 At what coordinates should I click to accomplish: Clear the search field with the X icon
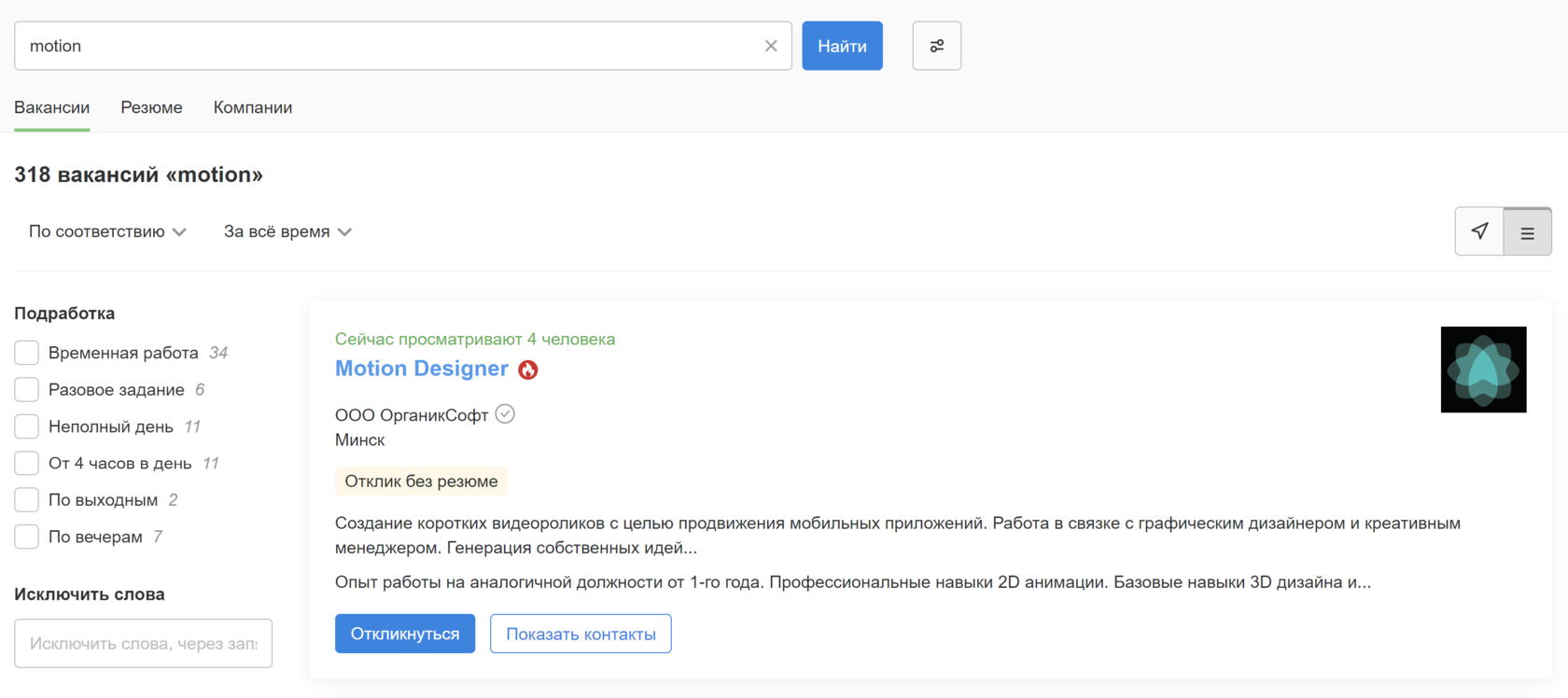coord(771,46)
